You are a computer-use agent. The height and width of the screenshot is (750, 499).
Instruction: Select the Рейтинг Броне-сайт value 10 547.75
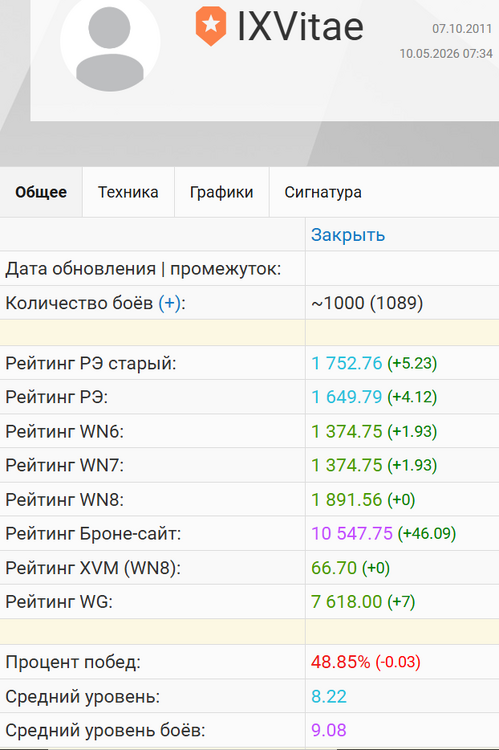pos(352,533)
